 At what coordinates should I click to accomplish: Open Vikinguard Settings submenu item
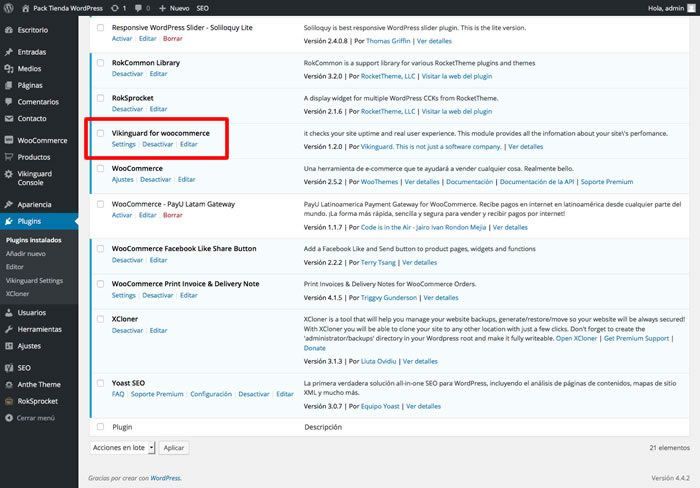pyautogui.click(x=34, y=280)
